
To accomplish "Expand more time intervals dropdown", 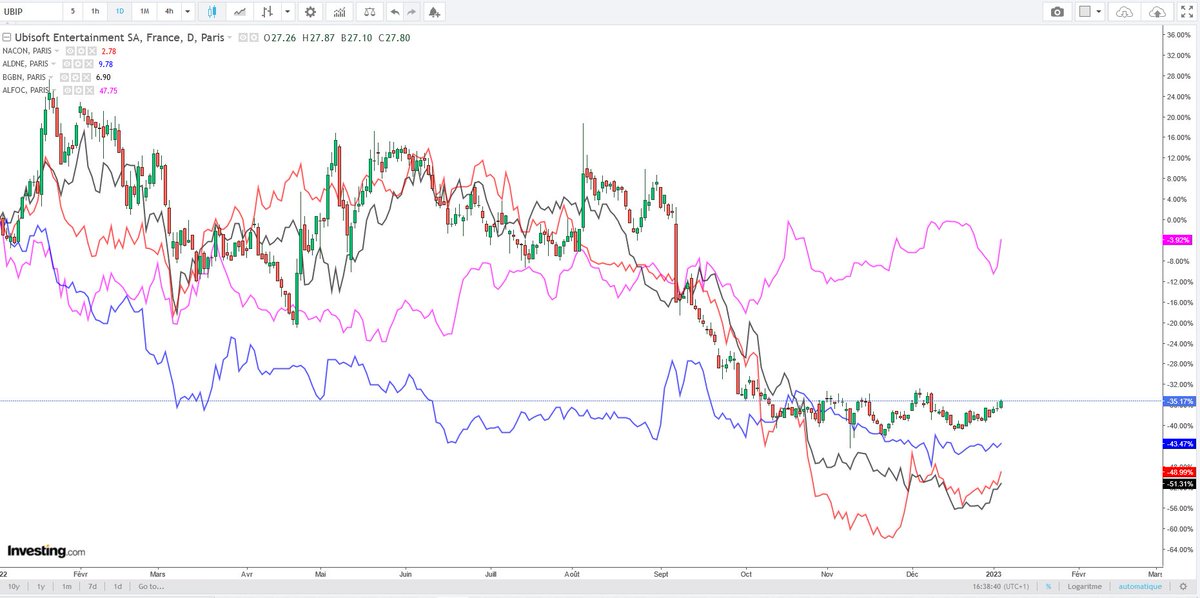I will pyautogui.click(x=187, y=12).
